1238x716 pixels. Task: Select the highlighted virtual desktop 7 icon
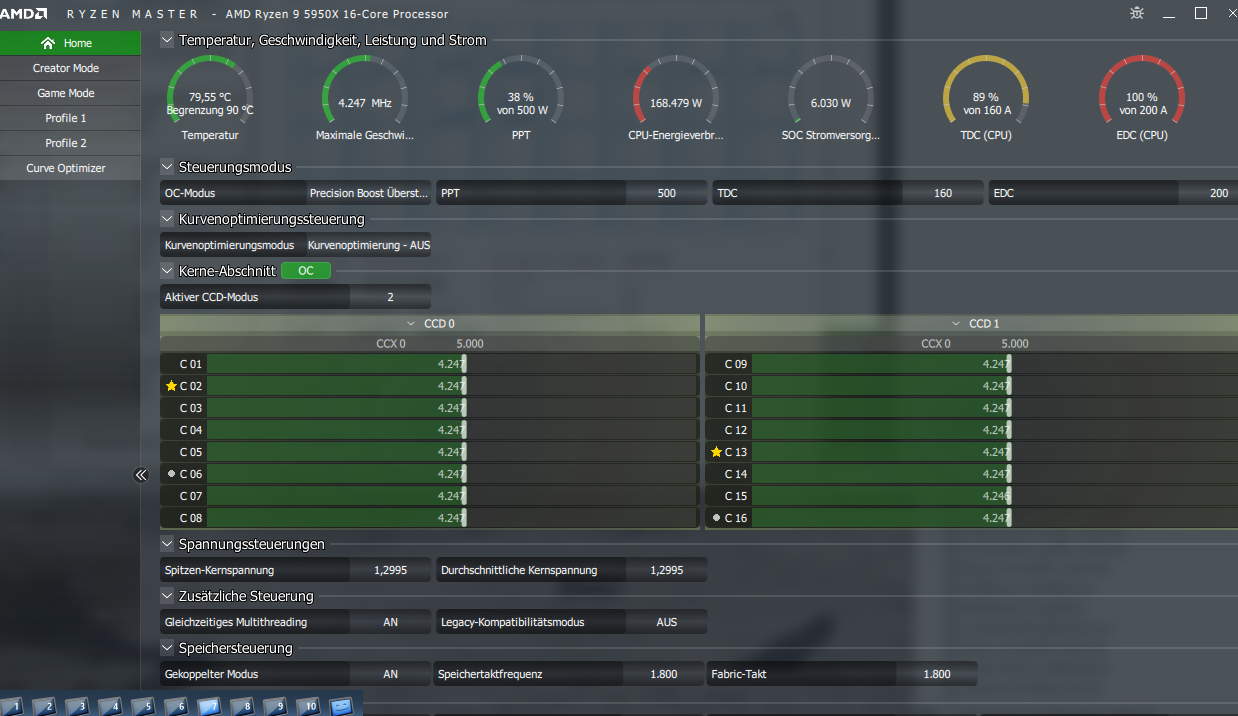click(208, 706)
